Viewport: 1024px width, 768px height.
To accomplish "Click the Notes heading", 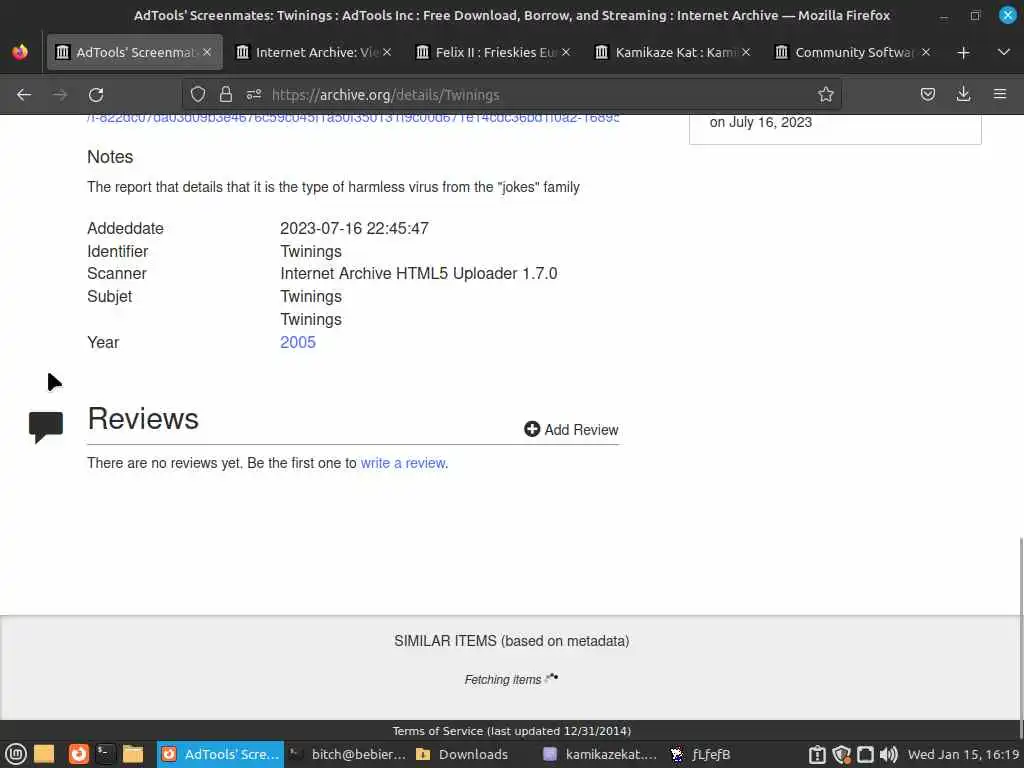I will tap(110, 157).
